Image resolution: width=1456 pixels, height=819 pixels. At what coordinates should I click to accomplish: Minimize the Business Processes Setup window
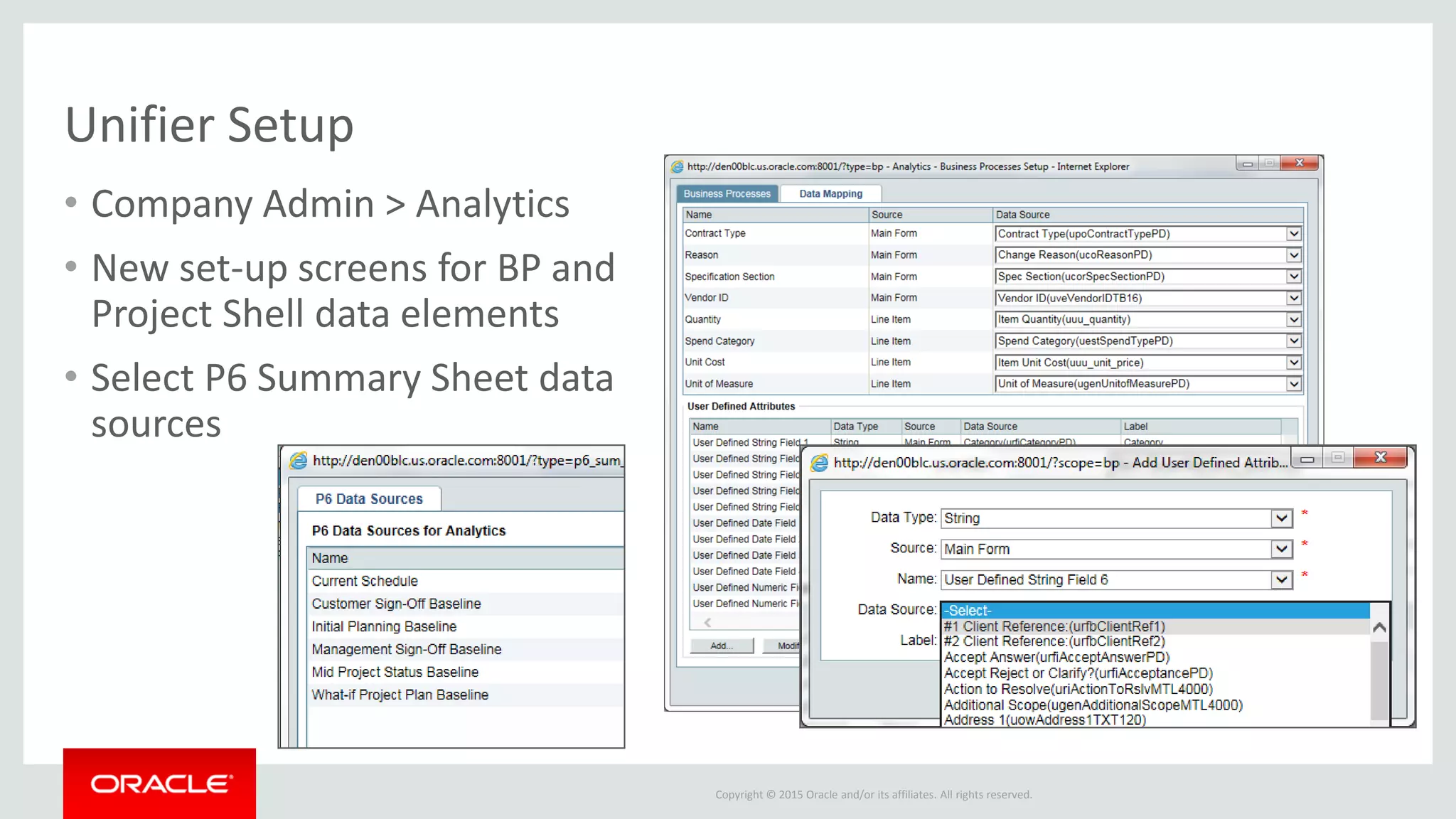(x=1247, y=164)
